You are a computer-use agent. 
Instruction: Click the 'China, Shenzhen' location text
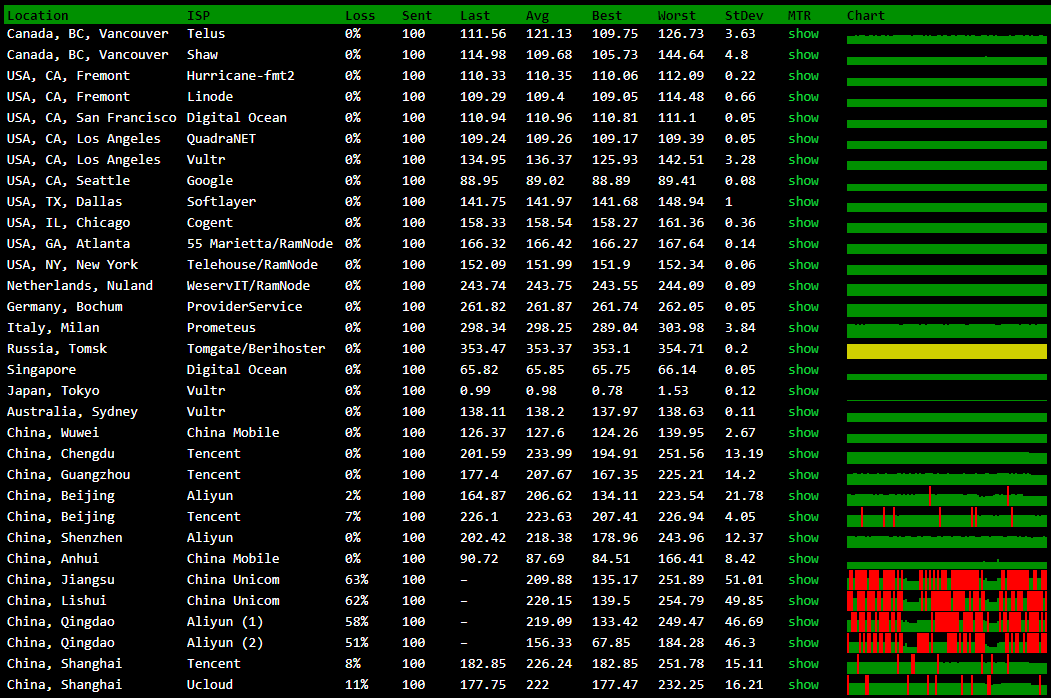pos(64,538)
